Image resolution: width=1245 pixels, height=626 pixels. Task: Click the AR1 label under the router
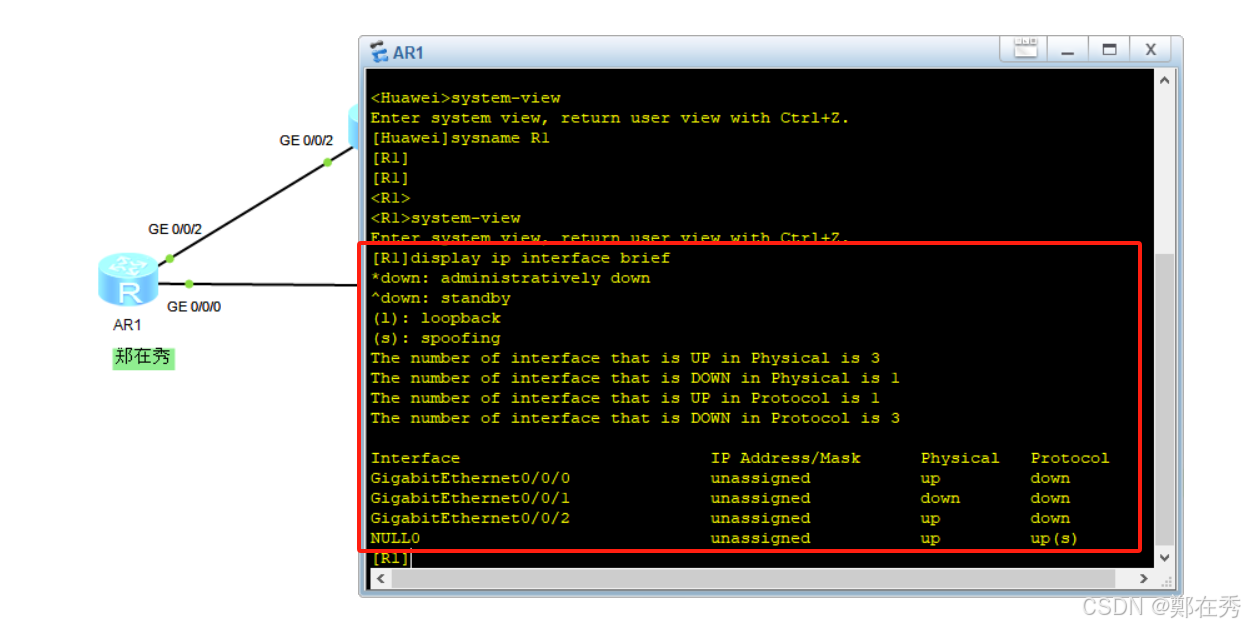(127, 324)
